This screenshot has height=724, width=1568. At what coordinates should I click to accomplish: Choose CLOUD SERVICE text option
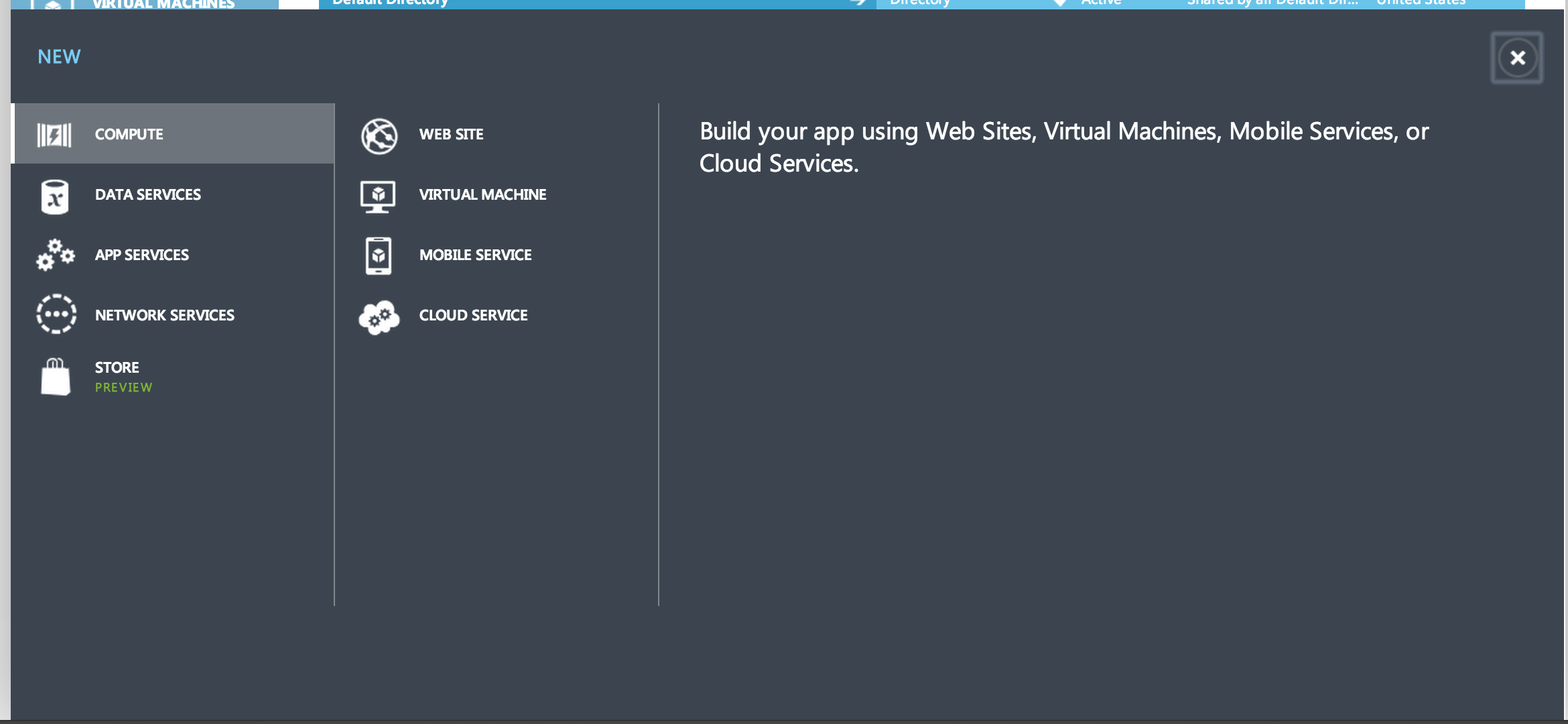(x=473, y=315)
